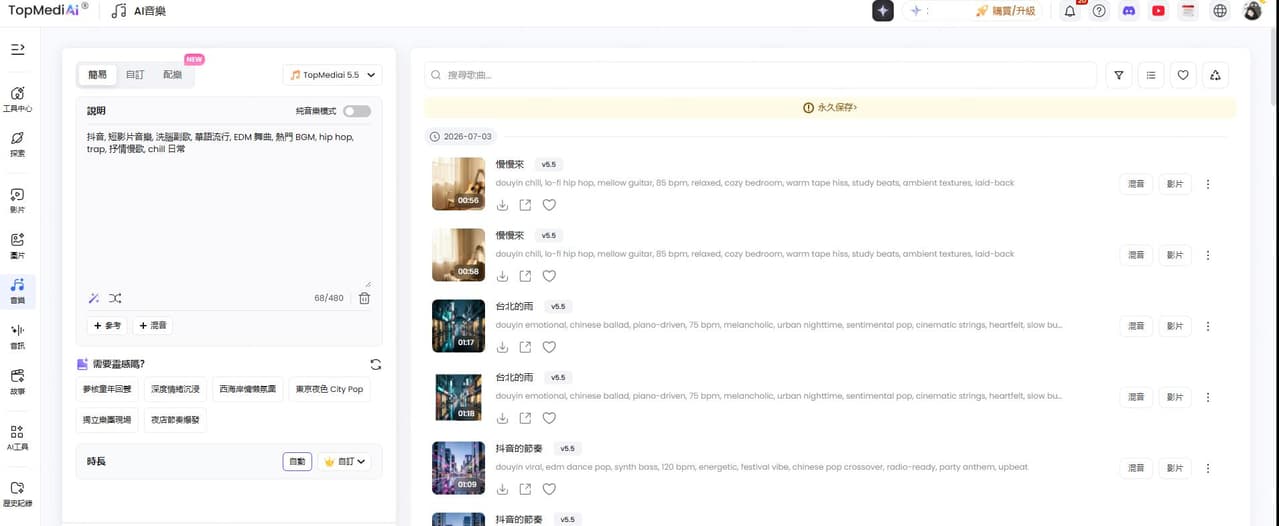Open the user avatar in the header
This screenshot has width=1279, height=526.
pyautogui.click(x=1253, y=11)
